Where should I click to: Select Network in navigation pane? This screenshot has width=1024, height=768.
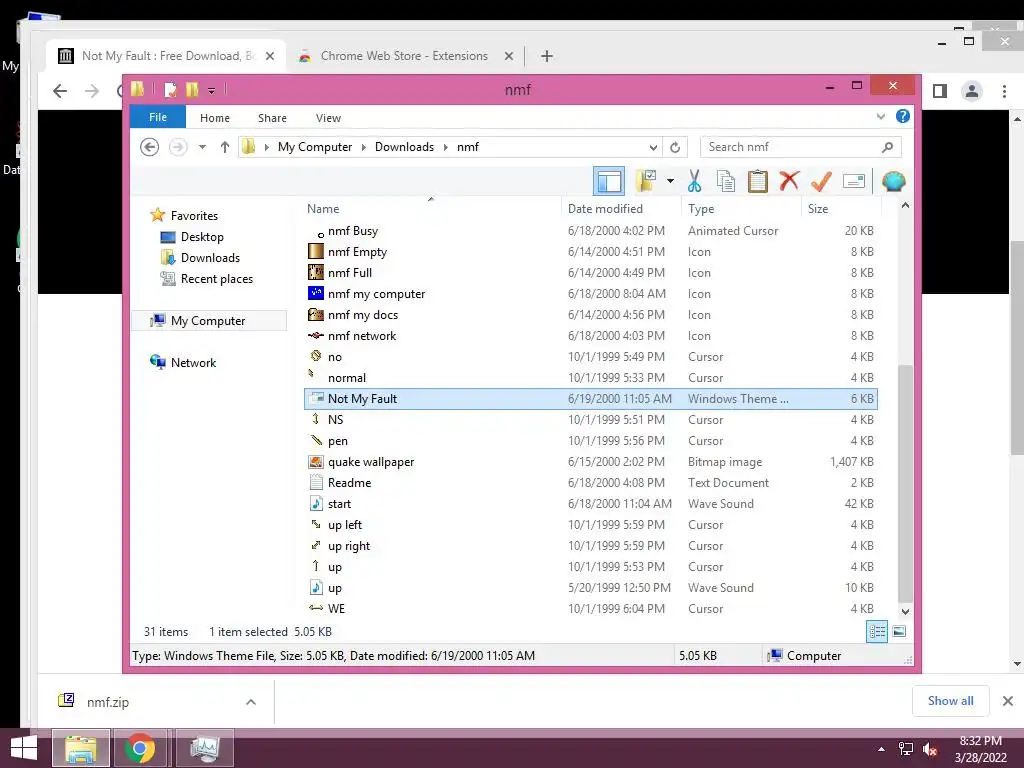(x=193, y=362)
